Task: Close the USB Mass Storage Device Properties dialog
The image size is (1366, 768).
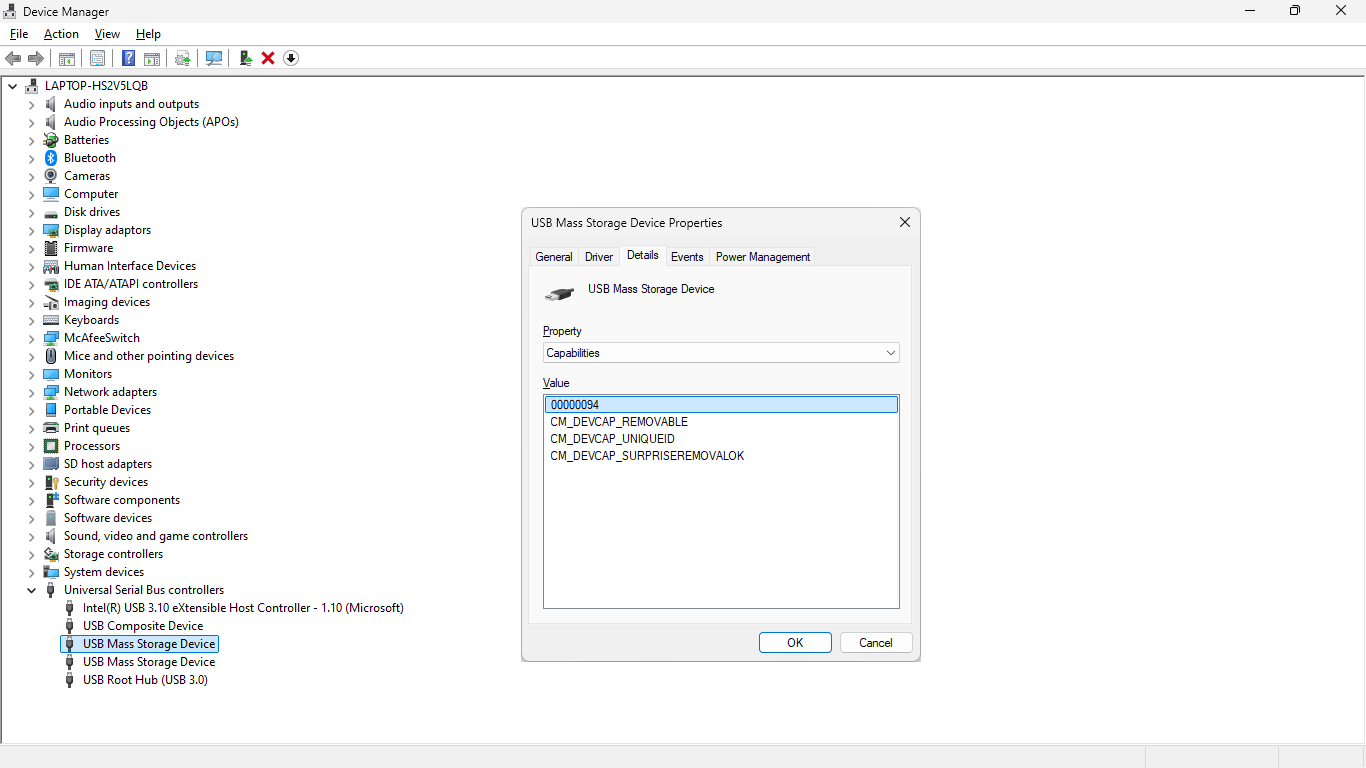Action: pyautogui.click(x=905, y=222)
